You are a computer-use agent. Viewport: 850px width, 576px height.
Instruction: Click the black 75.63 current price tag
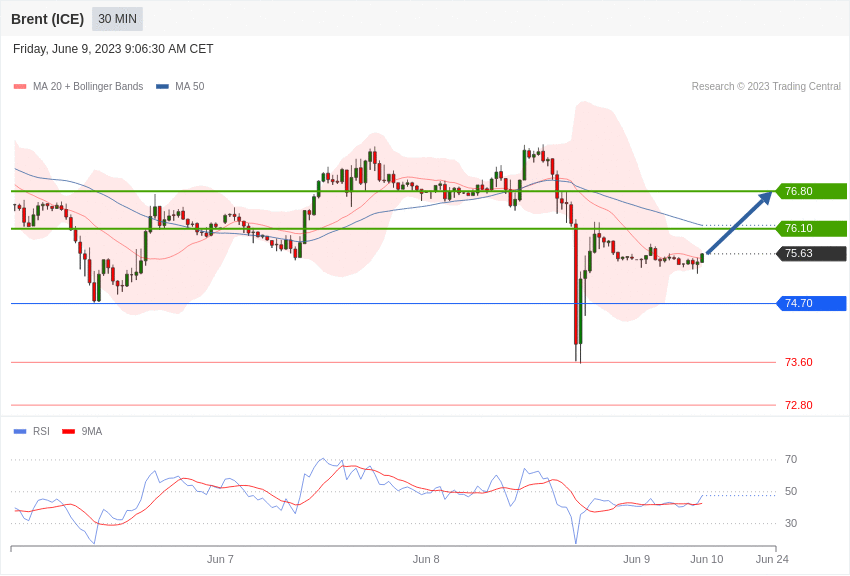pyautogui.click(x=812, y=254)
